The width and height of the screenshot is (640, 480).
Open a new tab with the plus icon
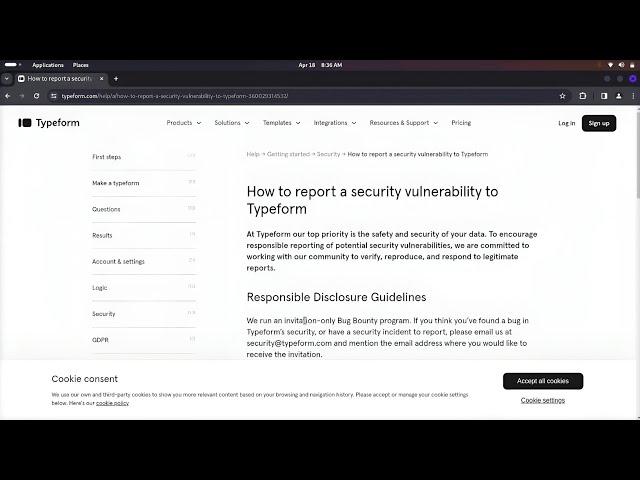point(116,79)
